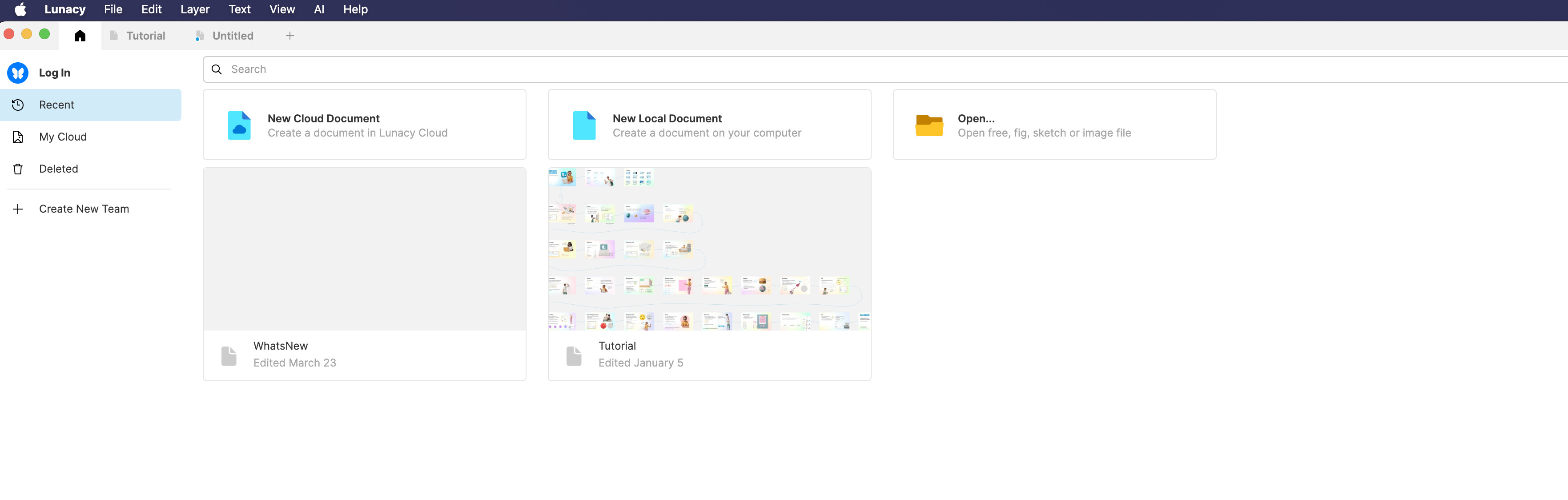The image size is (1568, 500).
Task: Click the Recent clock icon
Action: tap(18, 105)
